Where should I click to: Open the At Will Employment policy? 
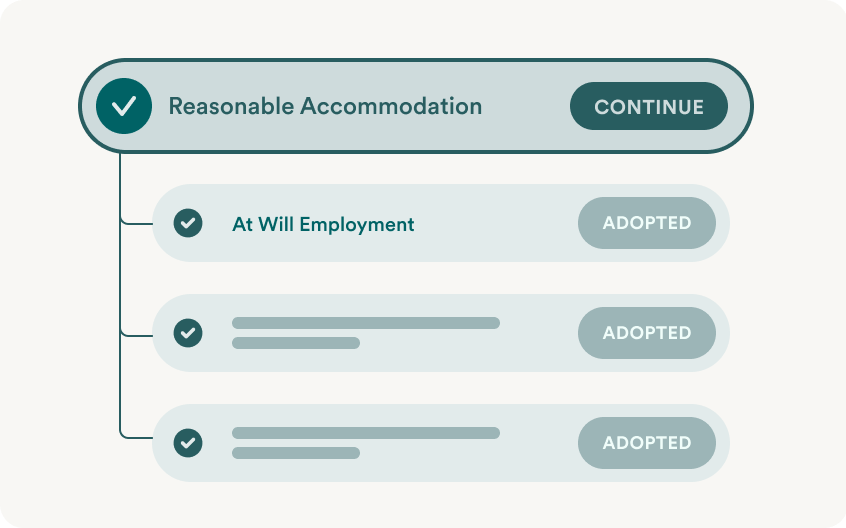click(323, 224)
